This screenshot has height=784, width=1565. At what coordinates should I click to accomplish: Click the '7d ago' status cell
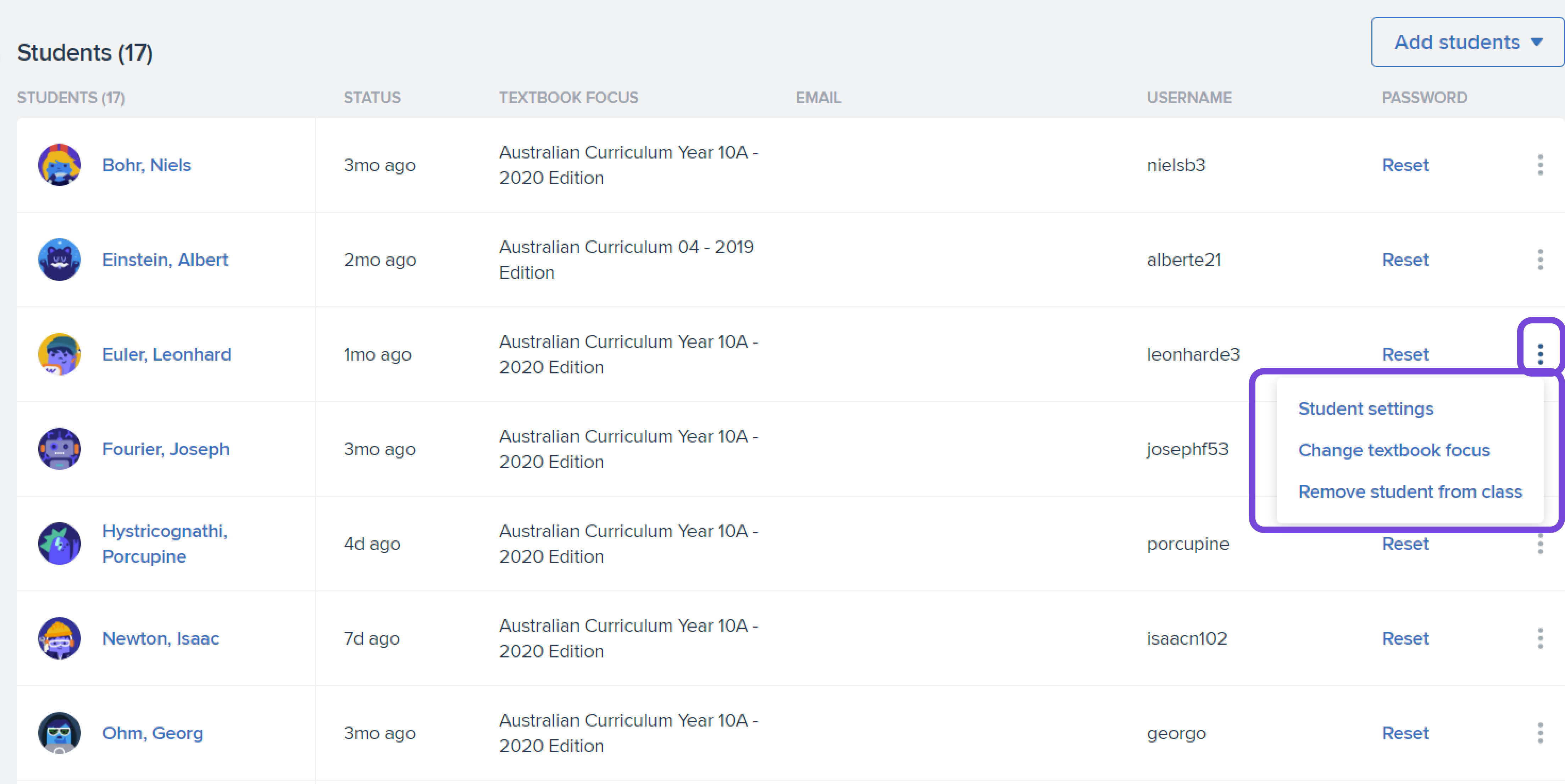[372, 638]
